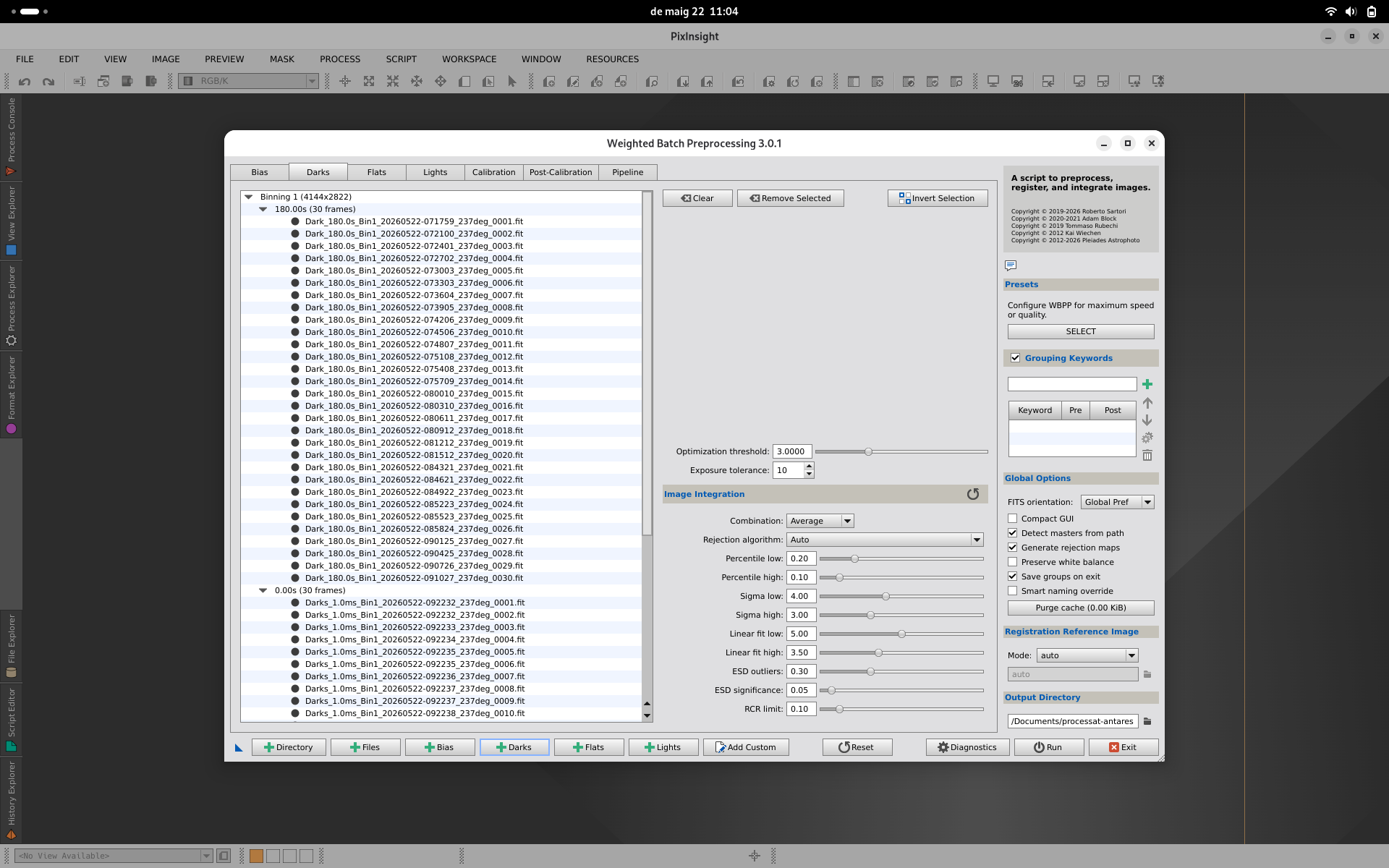The height and width of the screenshot is (868, 1389).
Task: Uncheck Detect masters from path
Action: click(x=1013, y=533)
